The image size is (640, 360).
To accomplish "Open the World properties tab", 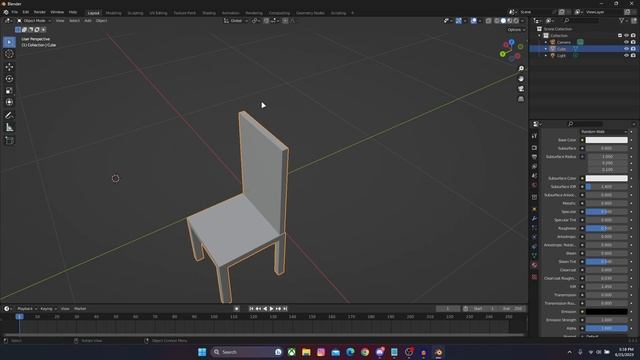I will tap(534, 185).
